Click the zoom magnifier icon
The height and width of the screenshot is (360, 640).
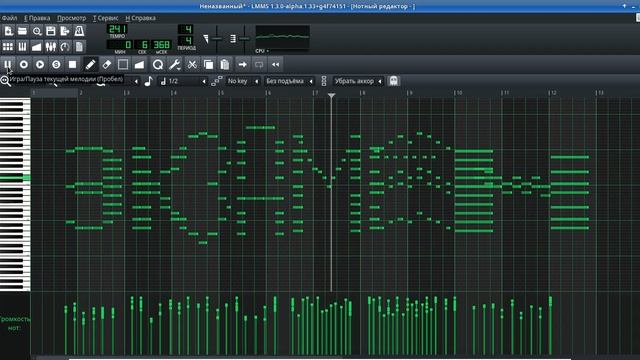point(5,81)
